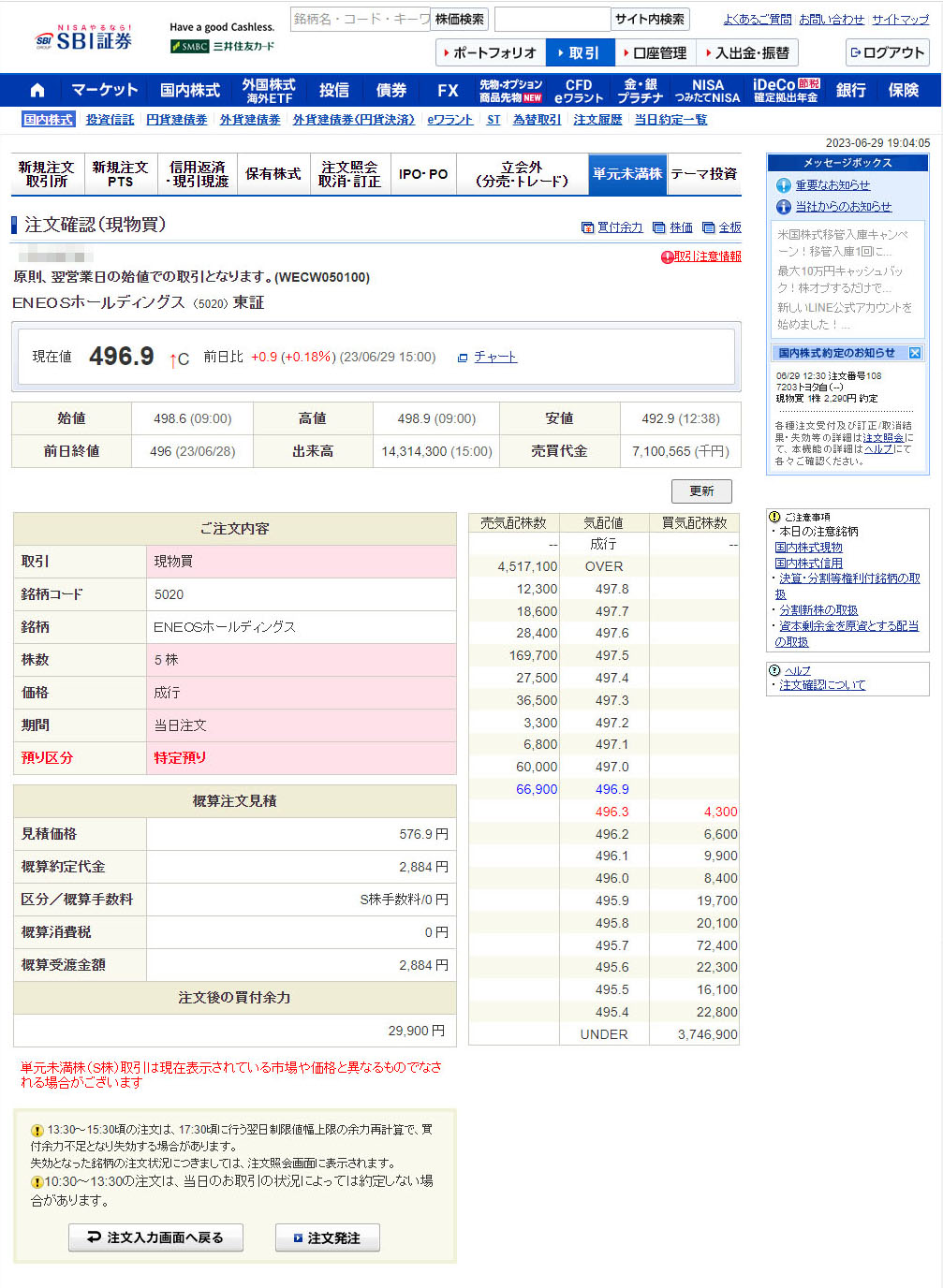Click the 銘柄名・コード stock search field
Viewport: 943px width, 1288px height.
coord(360,19)
